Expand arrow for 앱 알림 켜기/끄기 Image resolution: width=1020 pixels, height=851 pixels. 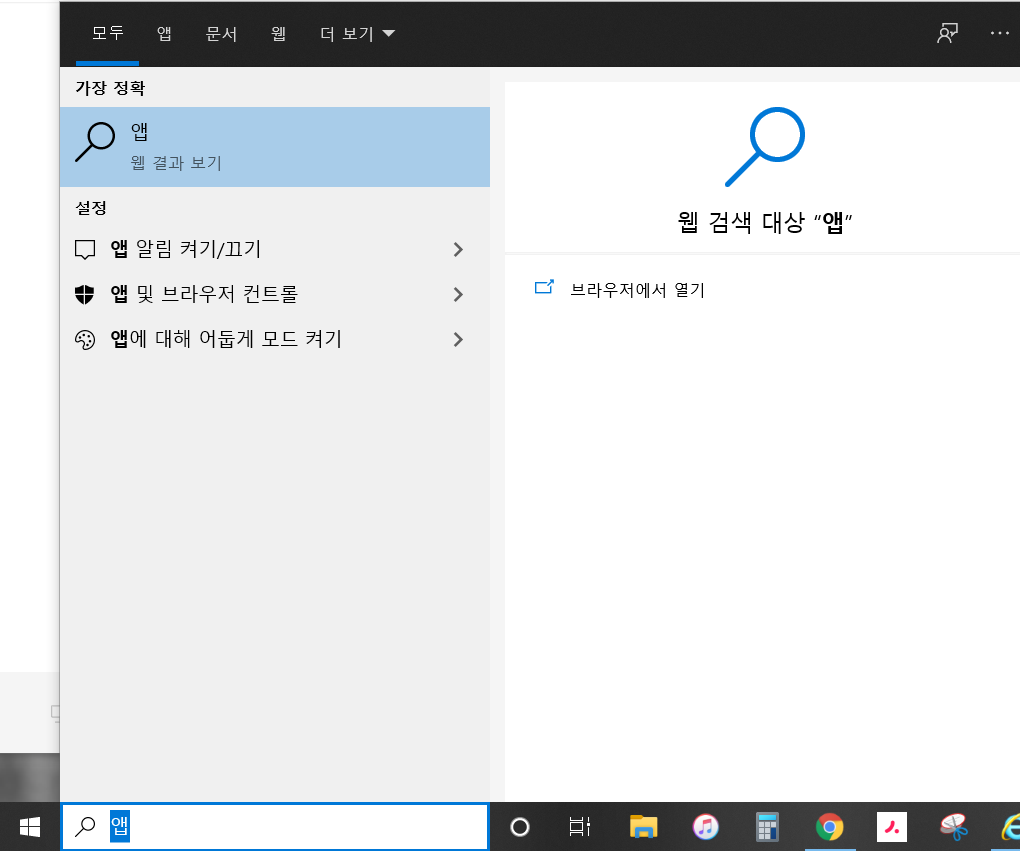click(x=458, y=250)
